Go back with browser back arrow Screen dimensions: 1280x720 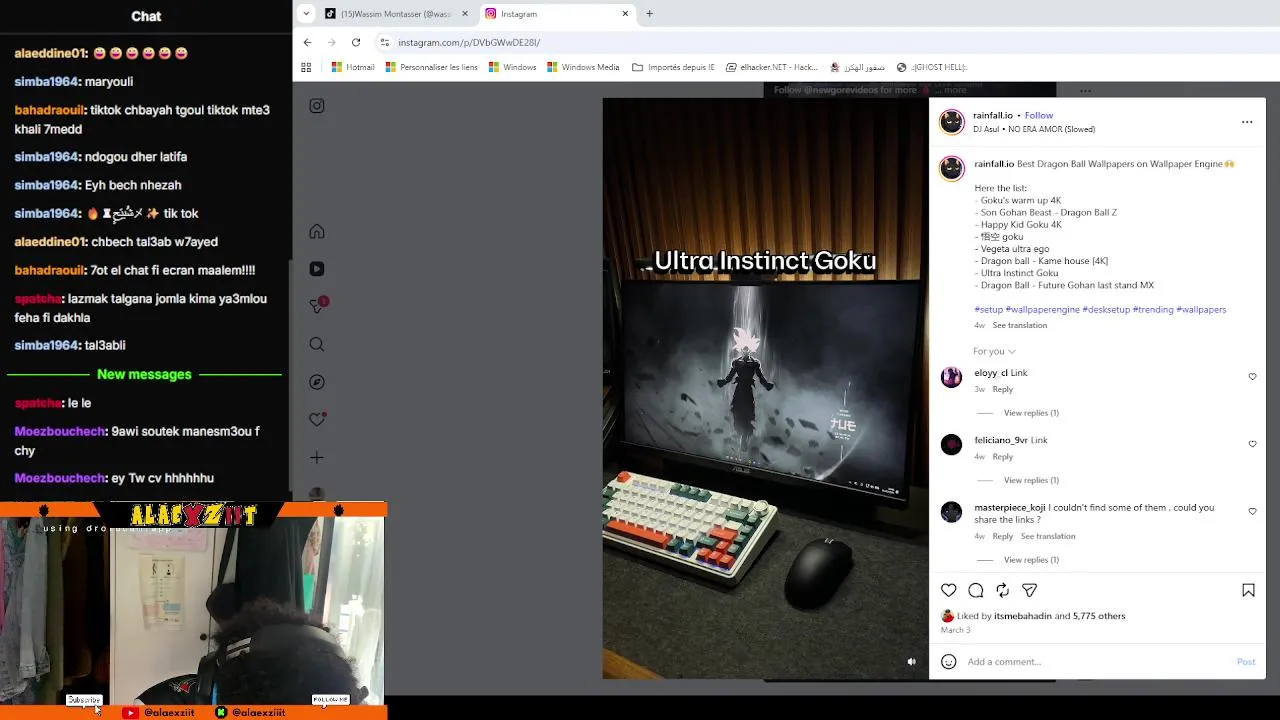pos(307,42)
